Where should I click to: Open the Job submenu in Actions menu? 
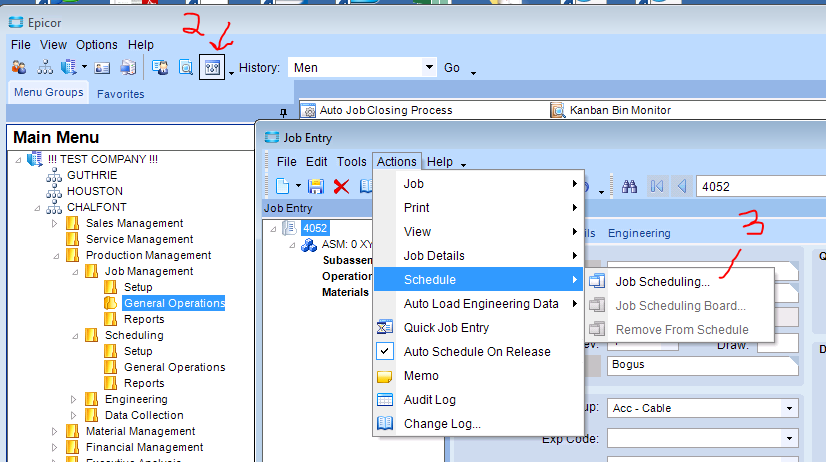478,184
